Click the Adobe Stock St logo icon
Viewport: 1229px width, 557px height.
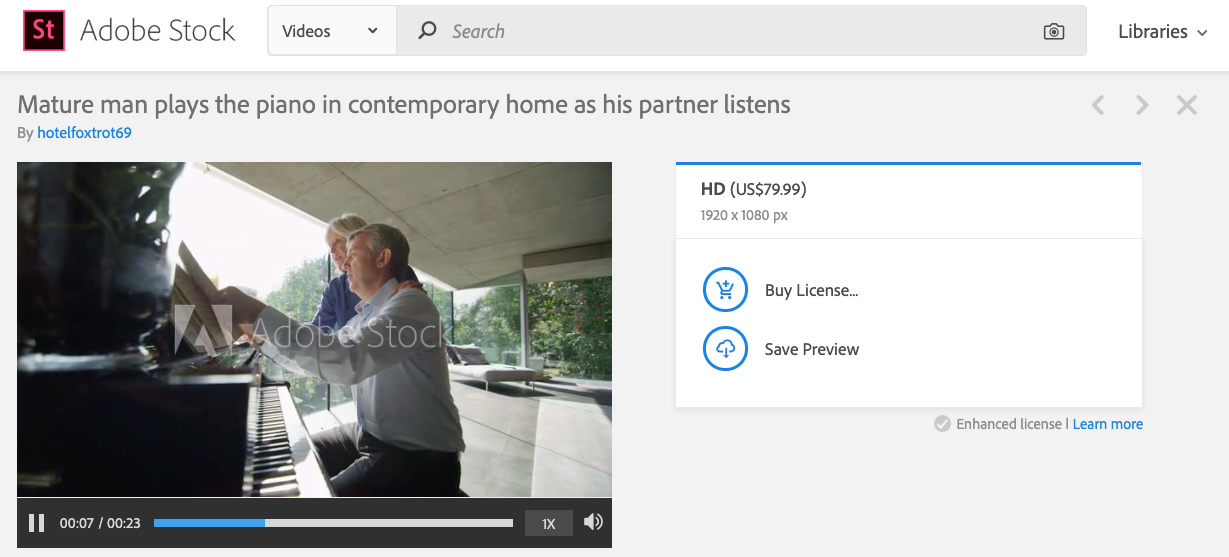pos(43,30)
